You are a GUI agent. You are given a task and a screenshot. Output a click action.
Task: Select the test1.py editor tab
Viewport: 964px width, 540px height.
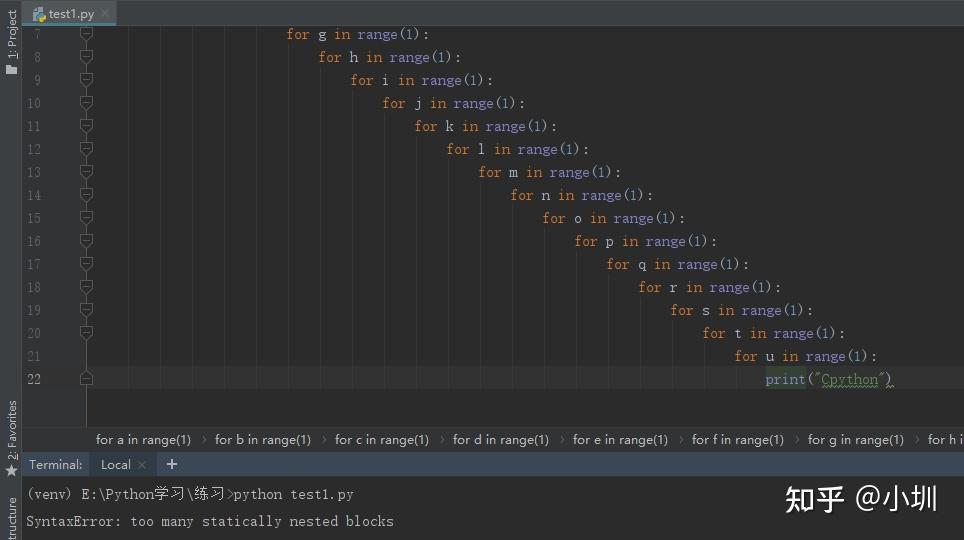point(71,13)
